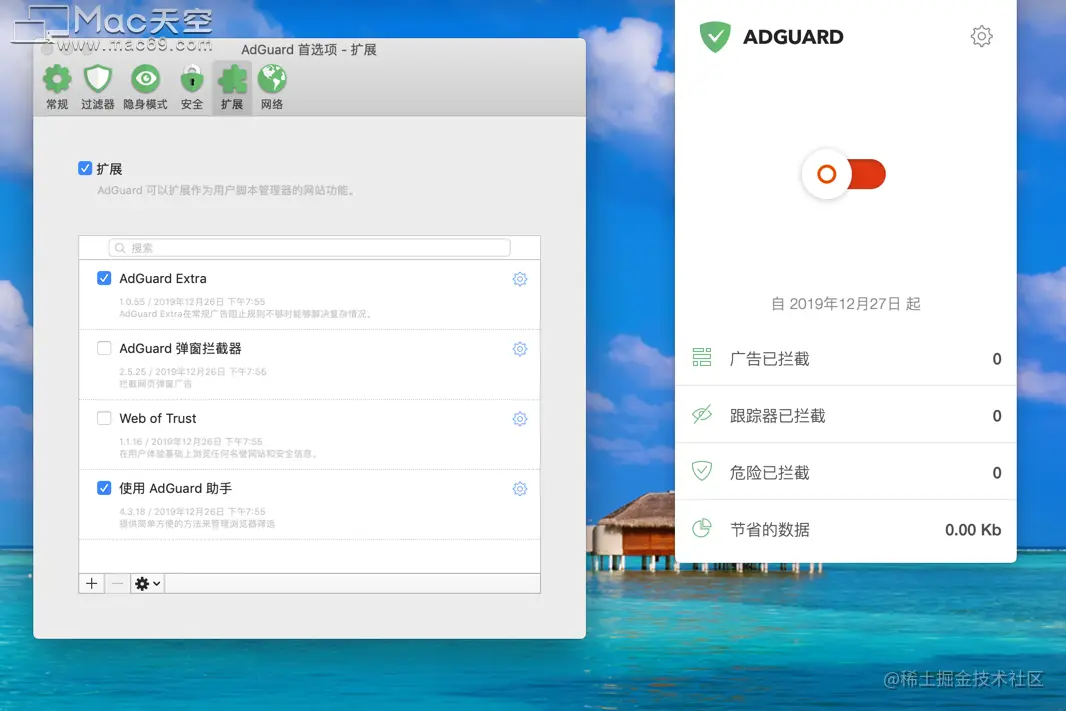
Task: Select the 广告已拦截 statistics row text
Action: pos(770,359)
